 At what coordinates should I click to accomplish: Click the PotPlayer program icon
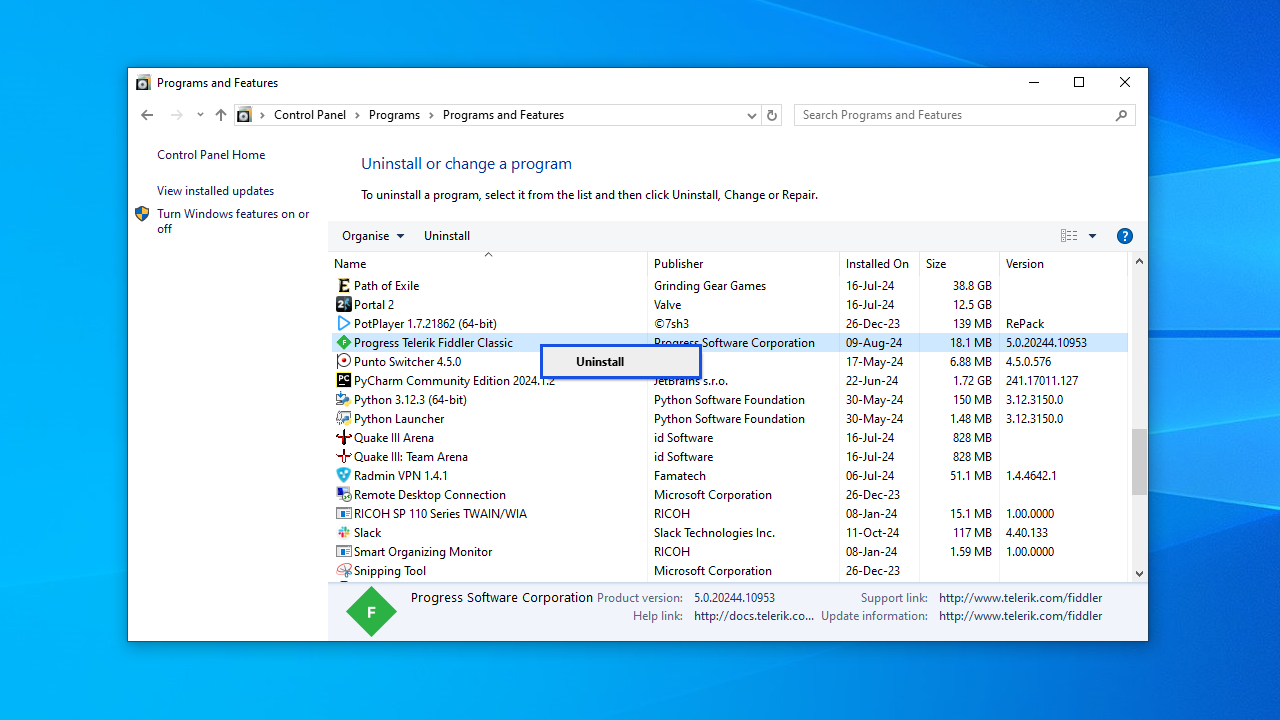[344, 324]
